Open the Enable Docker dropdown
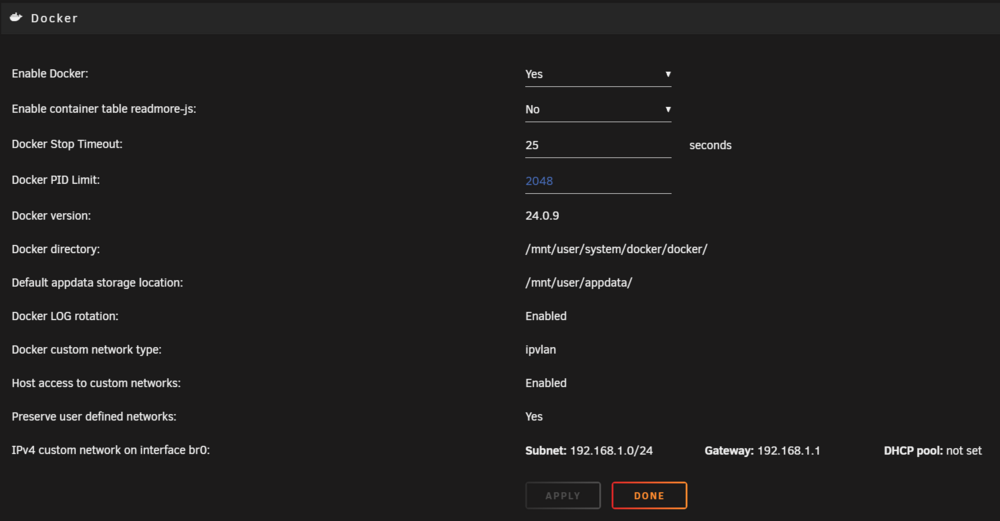The image size is (1000, 521). (598, 74)
